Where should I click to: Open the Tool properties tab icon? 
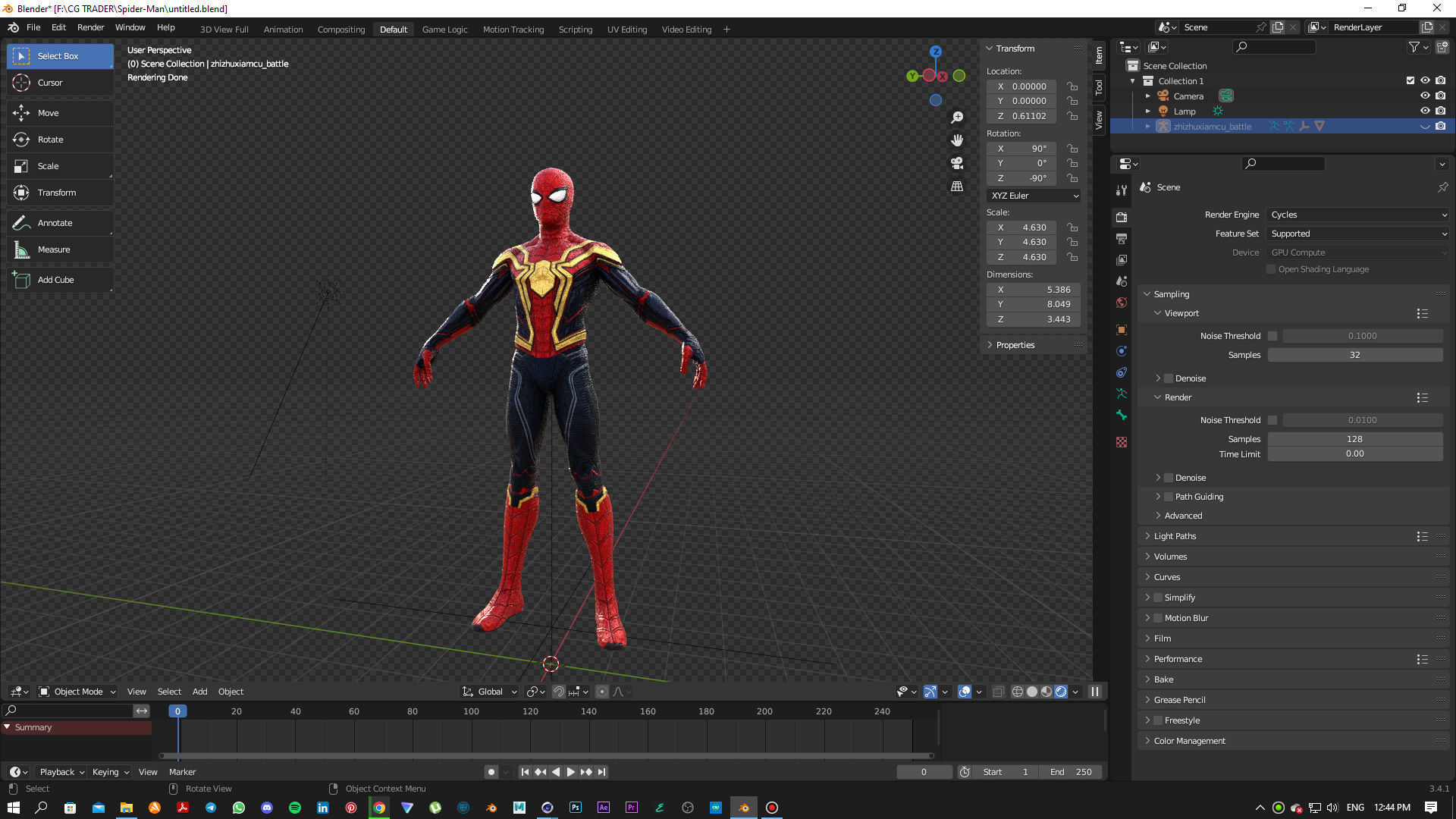point(1122,190)
